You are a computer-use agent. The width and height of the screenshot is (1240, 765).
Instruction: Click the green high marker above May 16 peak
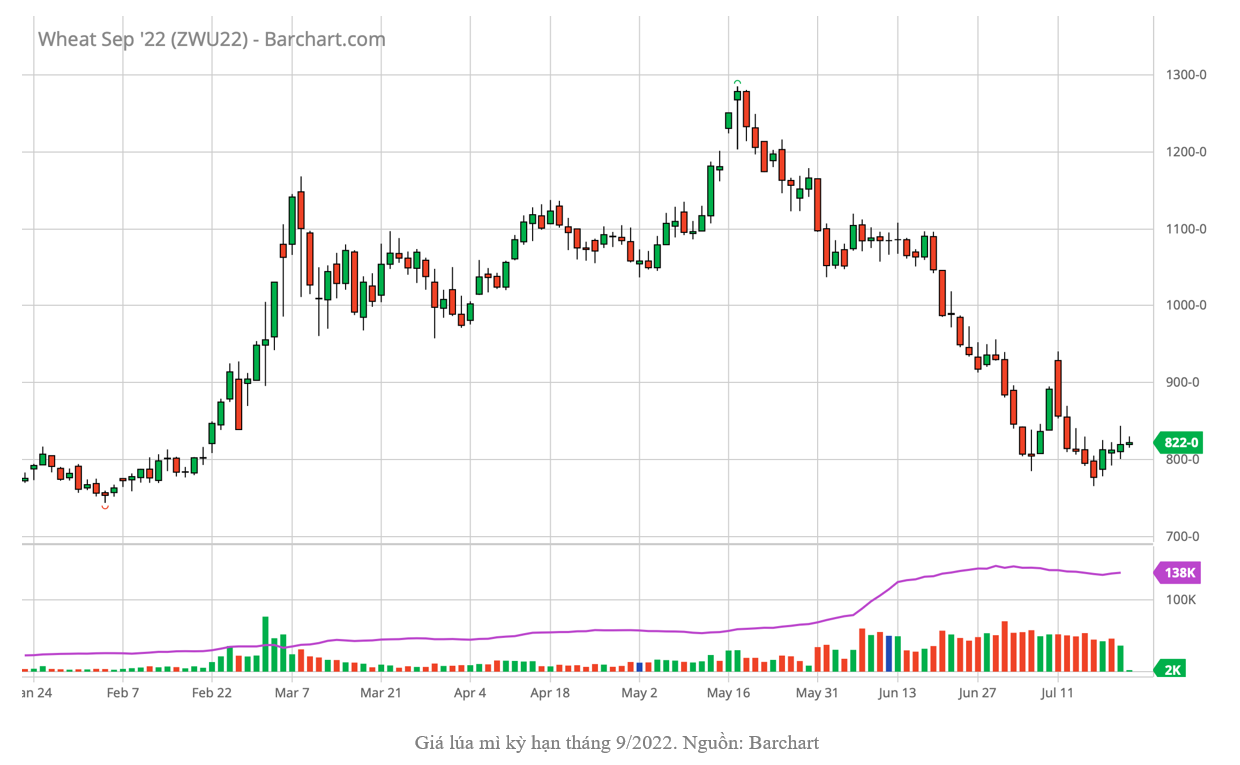point(737,83)
